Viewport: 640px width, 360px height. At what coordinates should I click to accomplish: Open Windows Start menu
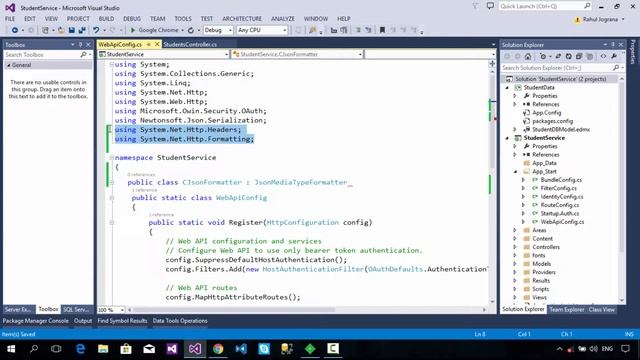11,349
